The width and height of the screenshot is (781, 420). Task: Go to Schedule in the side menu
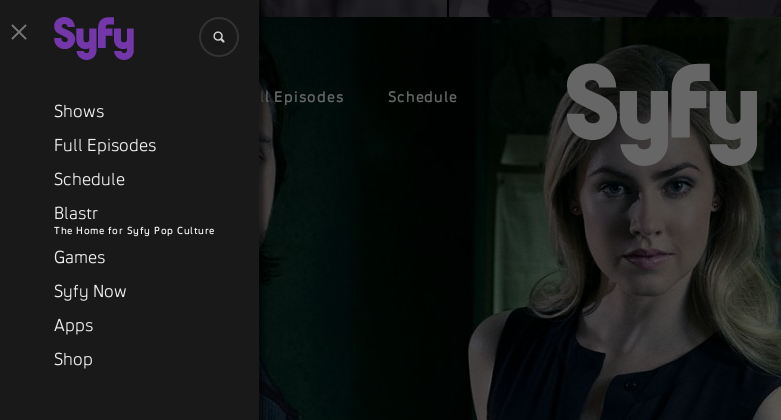89,179
